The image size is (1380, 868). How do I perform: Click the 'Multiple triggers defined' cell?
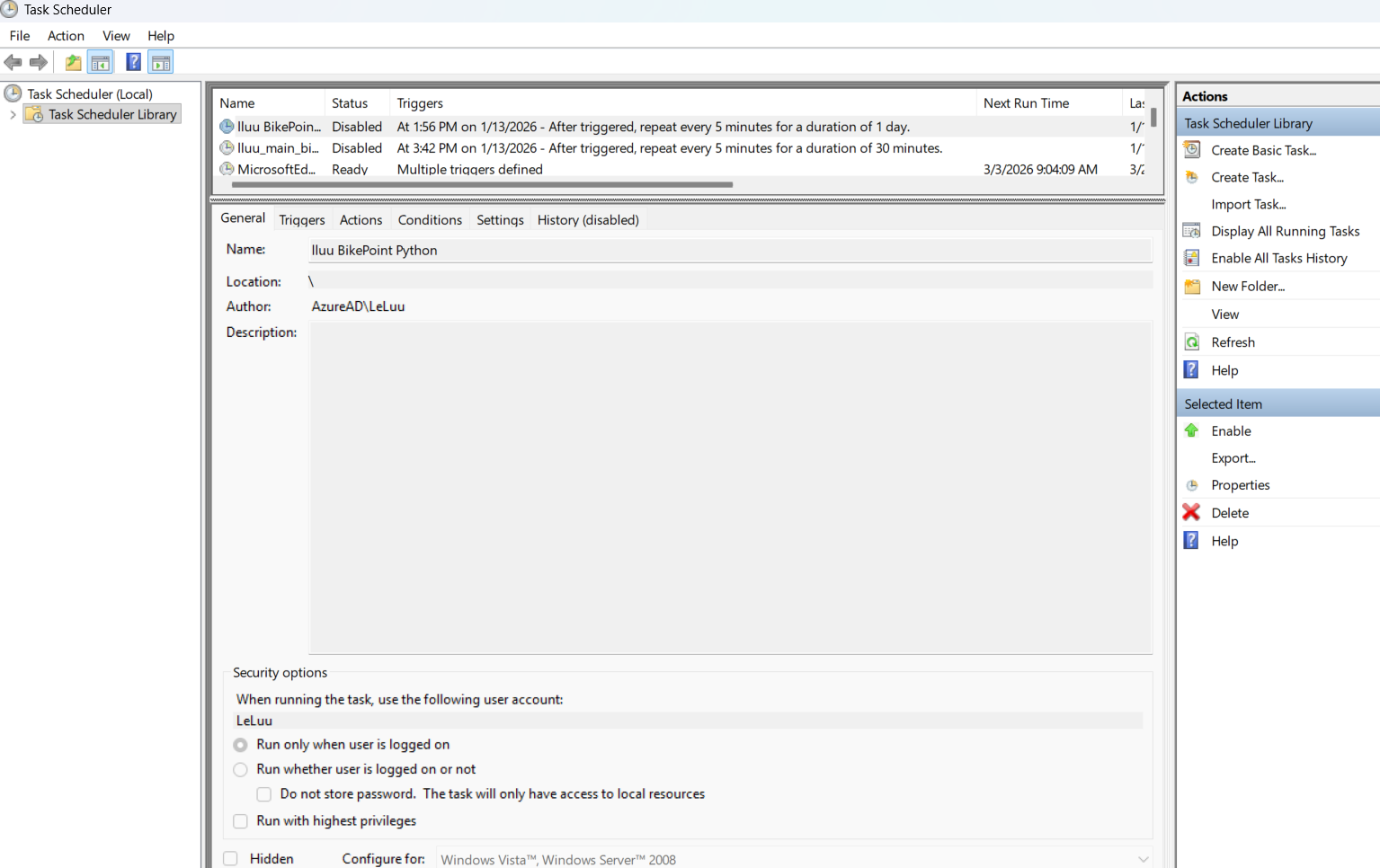click(x=470, y=169)
